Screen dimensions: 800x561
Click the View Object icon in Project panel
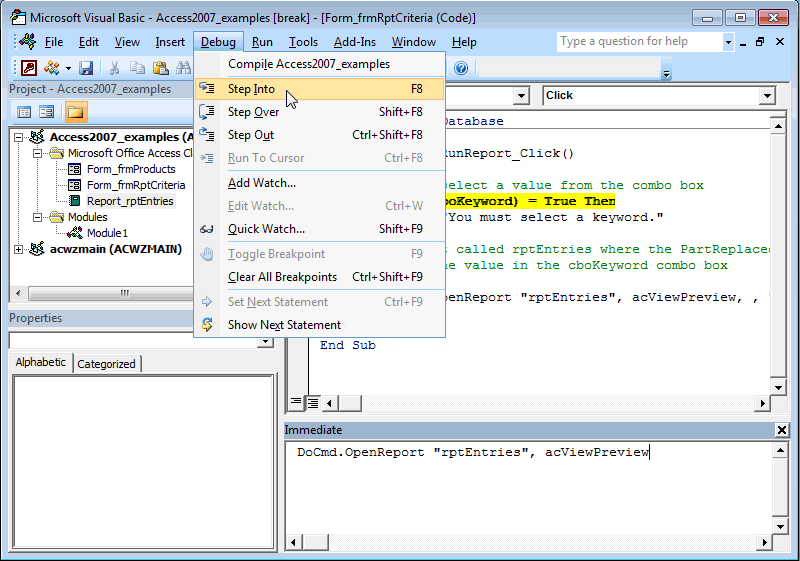point(46,112)
